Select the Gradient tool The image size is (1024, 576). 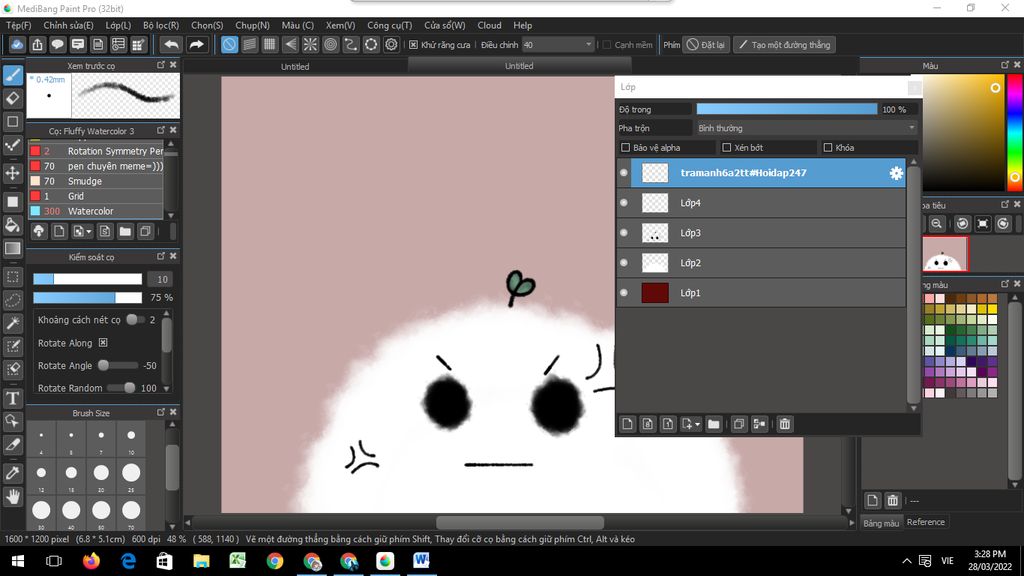click(12, 249)
